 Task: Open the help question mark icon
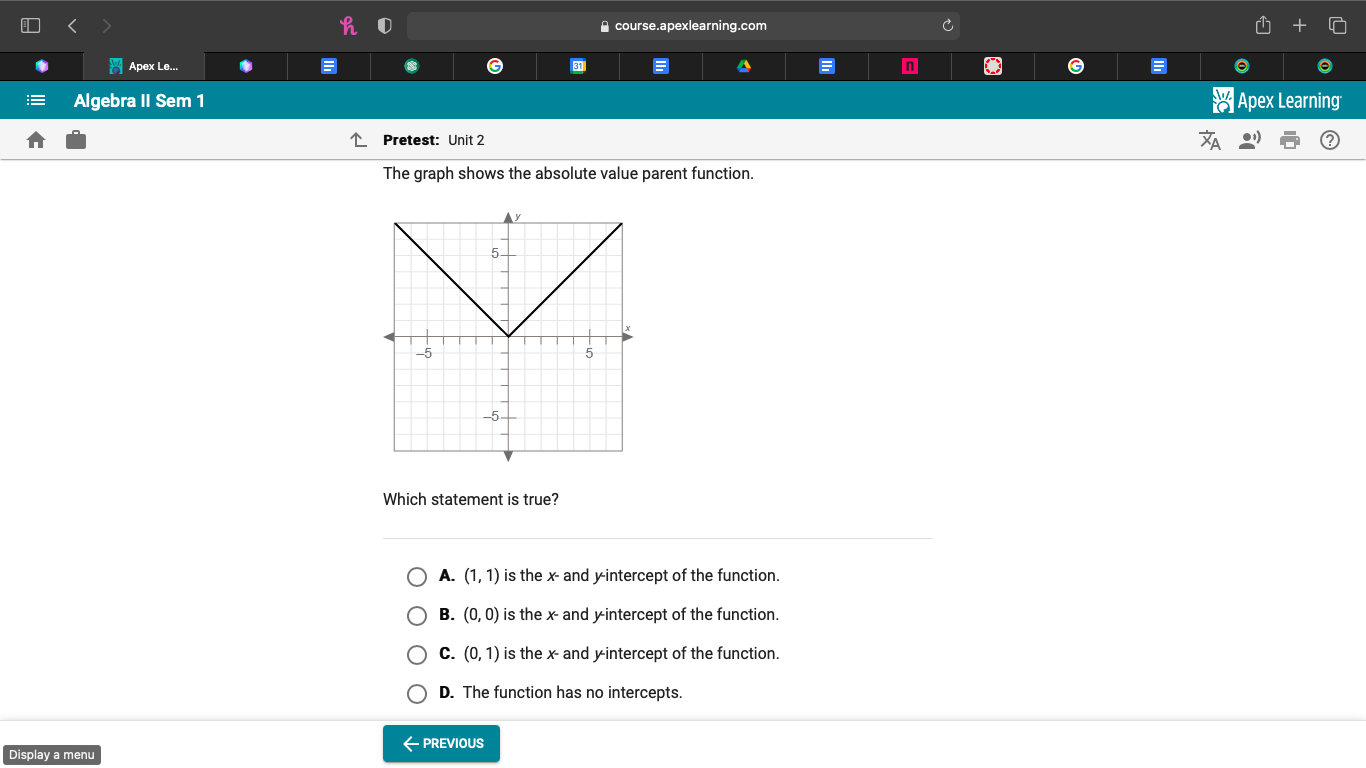(1330, 140)
